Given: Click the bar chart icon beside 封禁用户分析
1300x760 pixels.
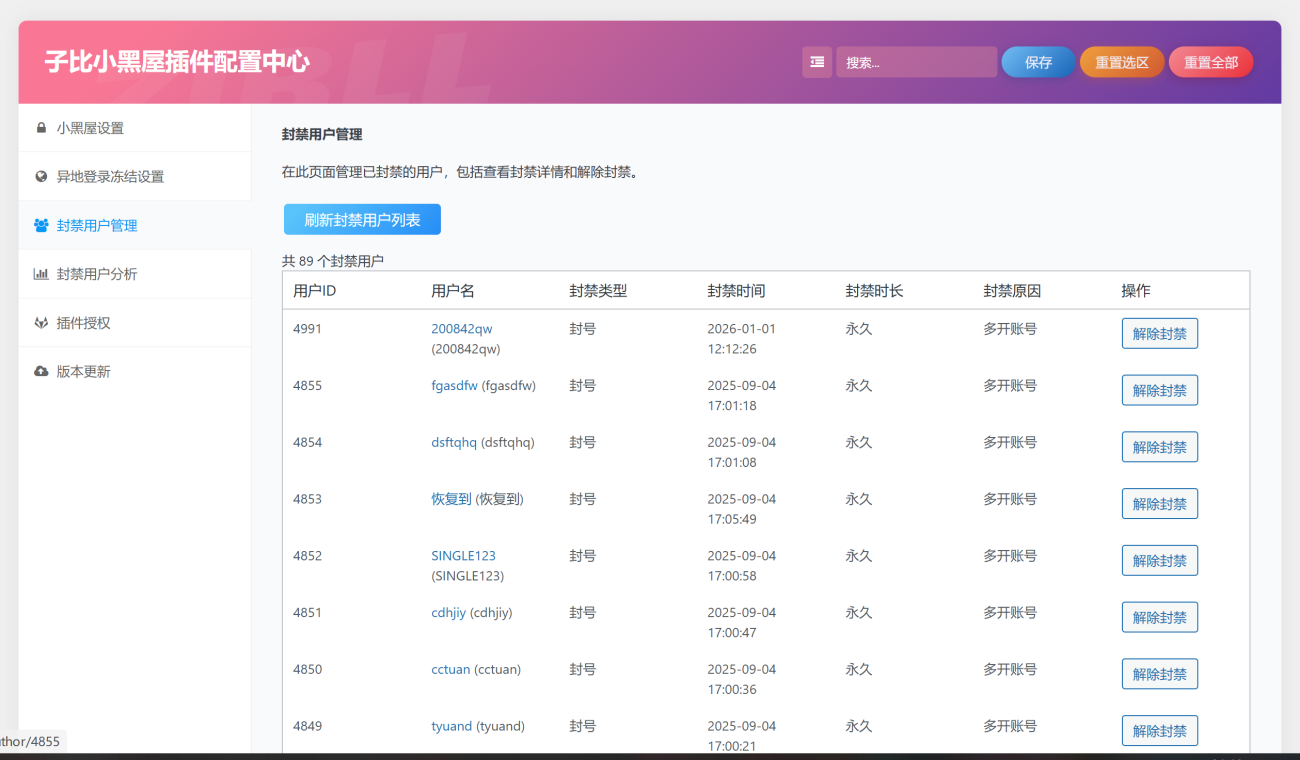Looking at the screenshot, I should [x=41, y=274].
